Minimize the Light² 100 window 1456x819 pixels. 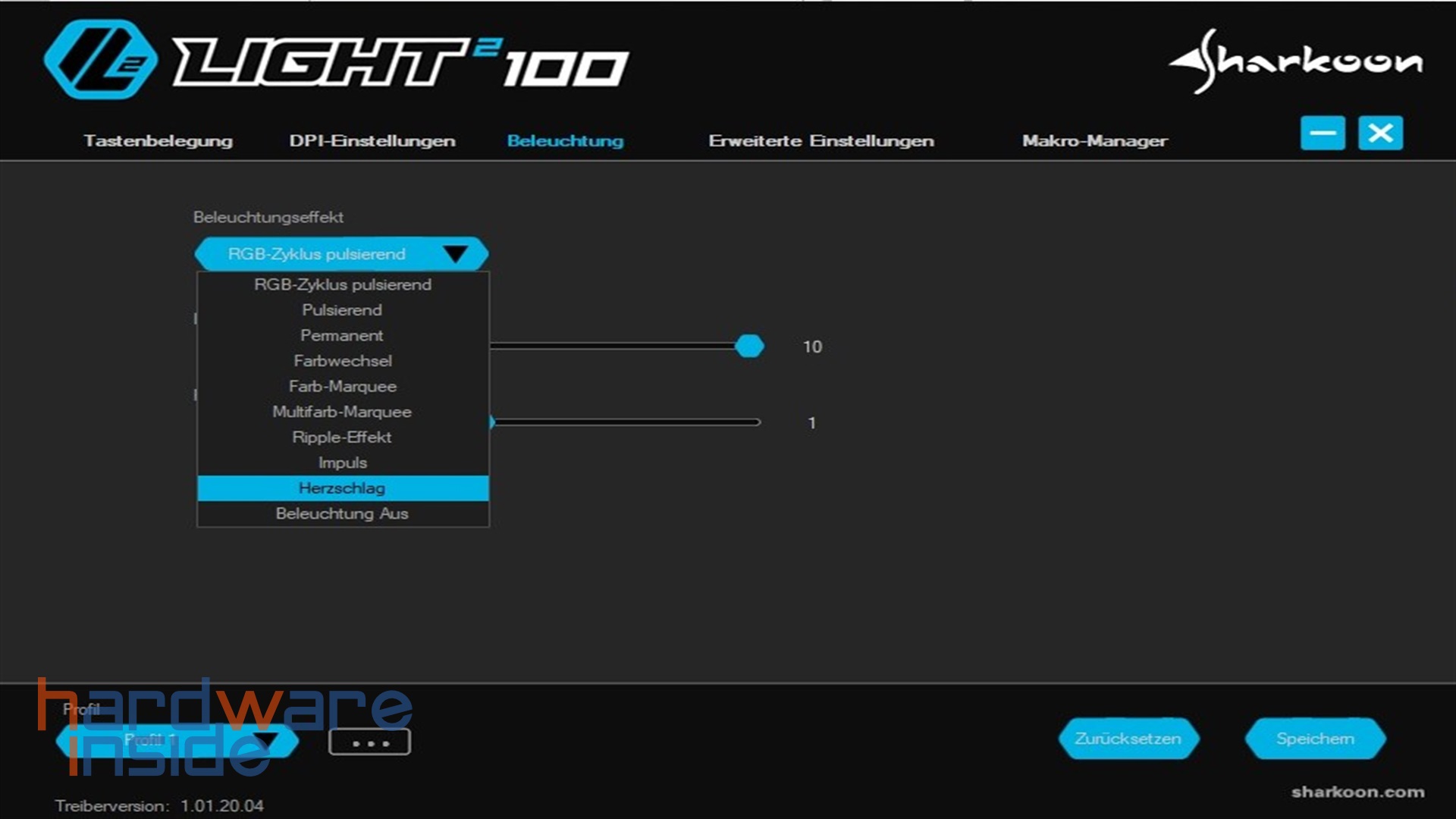(1323, 133)
